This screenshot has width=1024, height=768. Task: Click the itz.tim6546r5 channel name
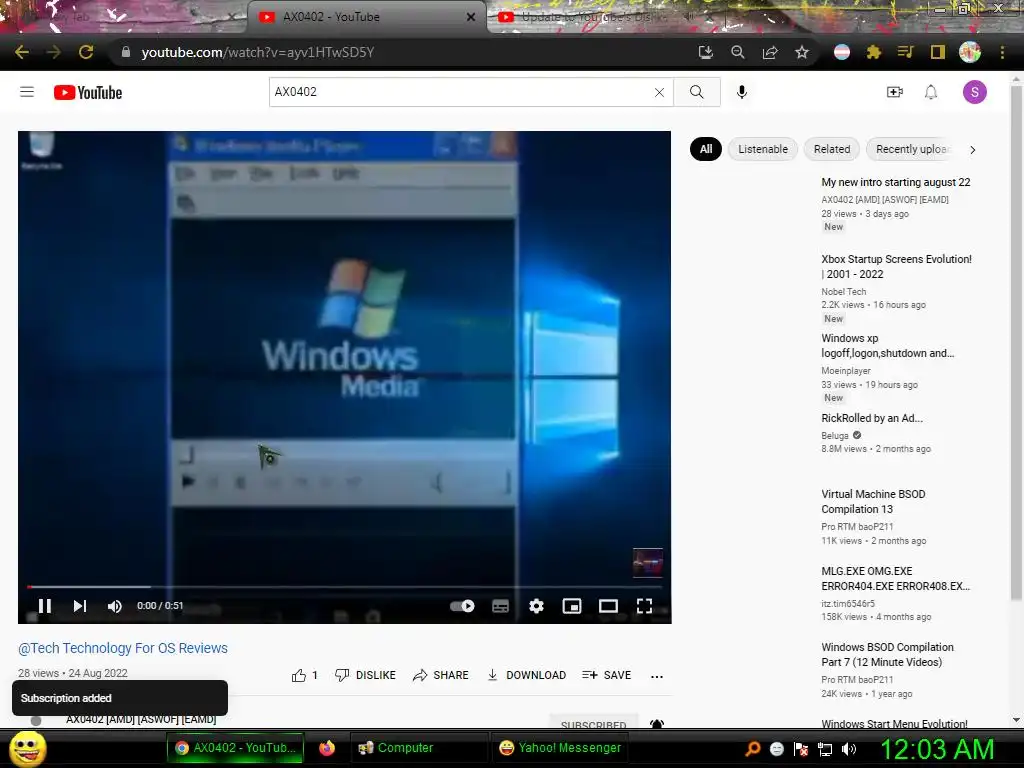(x=848, y=603)
